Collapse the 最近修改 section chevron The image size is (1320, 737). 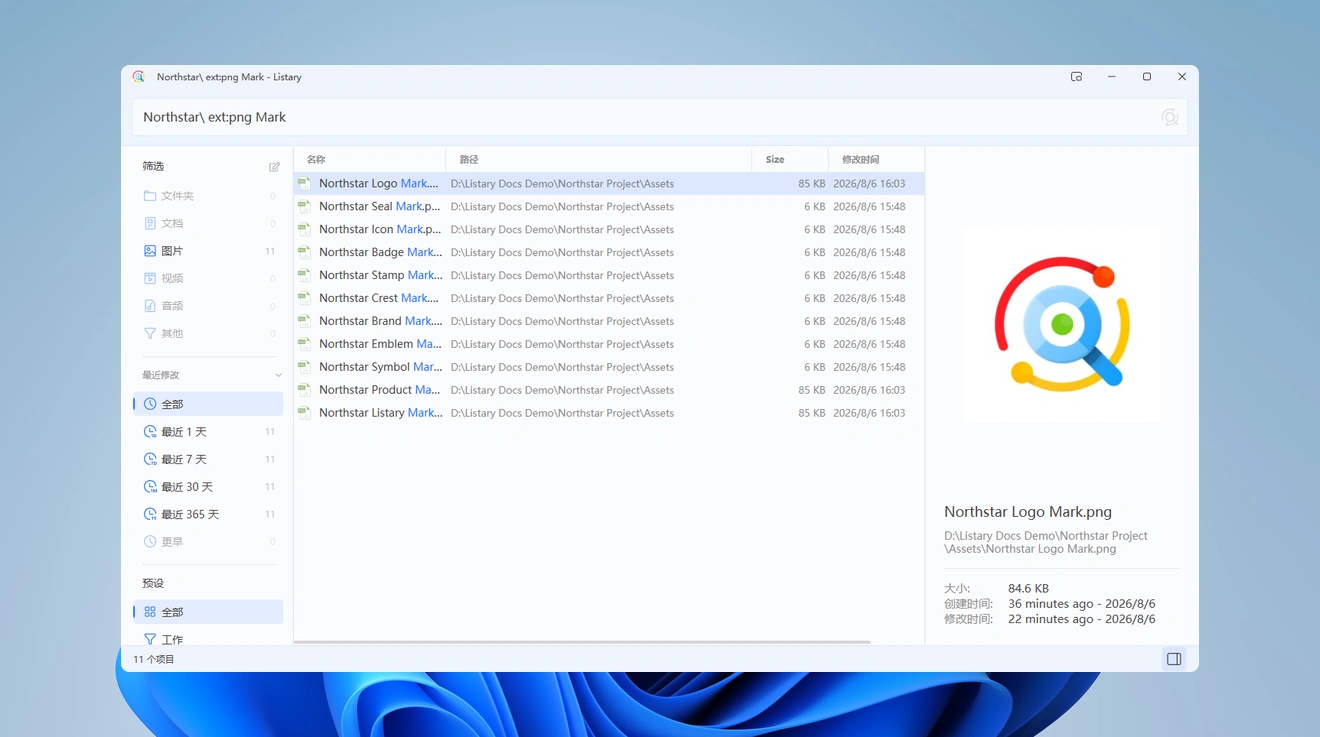(278, 375)
